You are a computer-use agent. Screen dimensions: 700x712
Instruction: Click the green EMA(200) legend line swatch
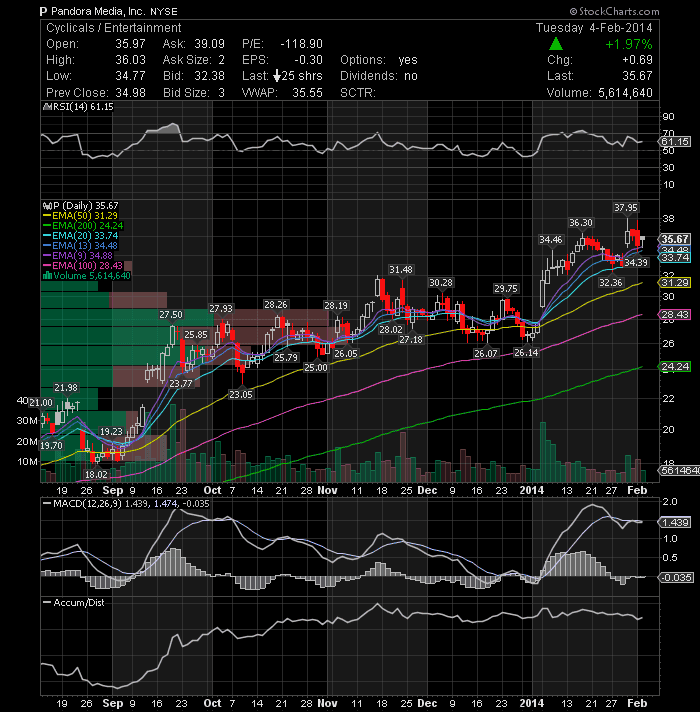pos(47,226)
